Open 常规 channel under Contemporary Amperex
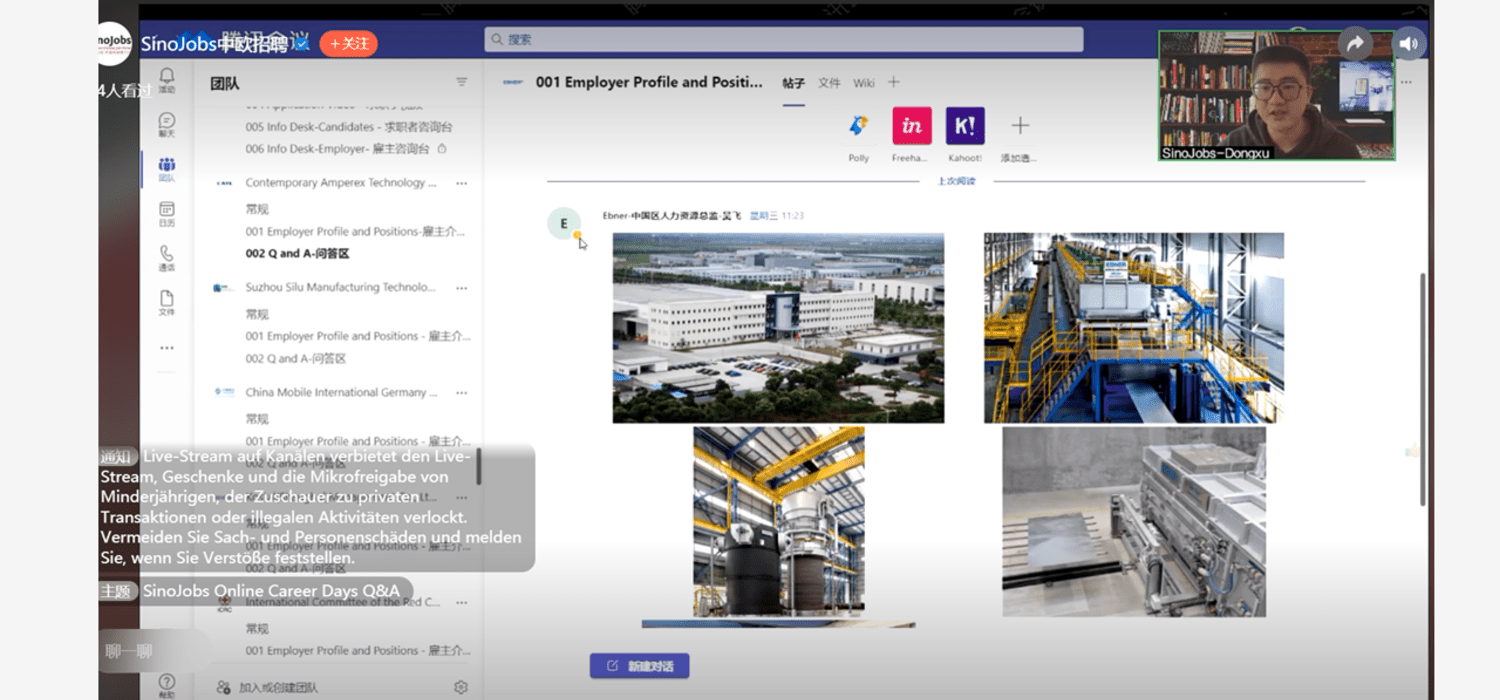Viewport: 1500px width, 700px height. [x=257, y=209]
